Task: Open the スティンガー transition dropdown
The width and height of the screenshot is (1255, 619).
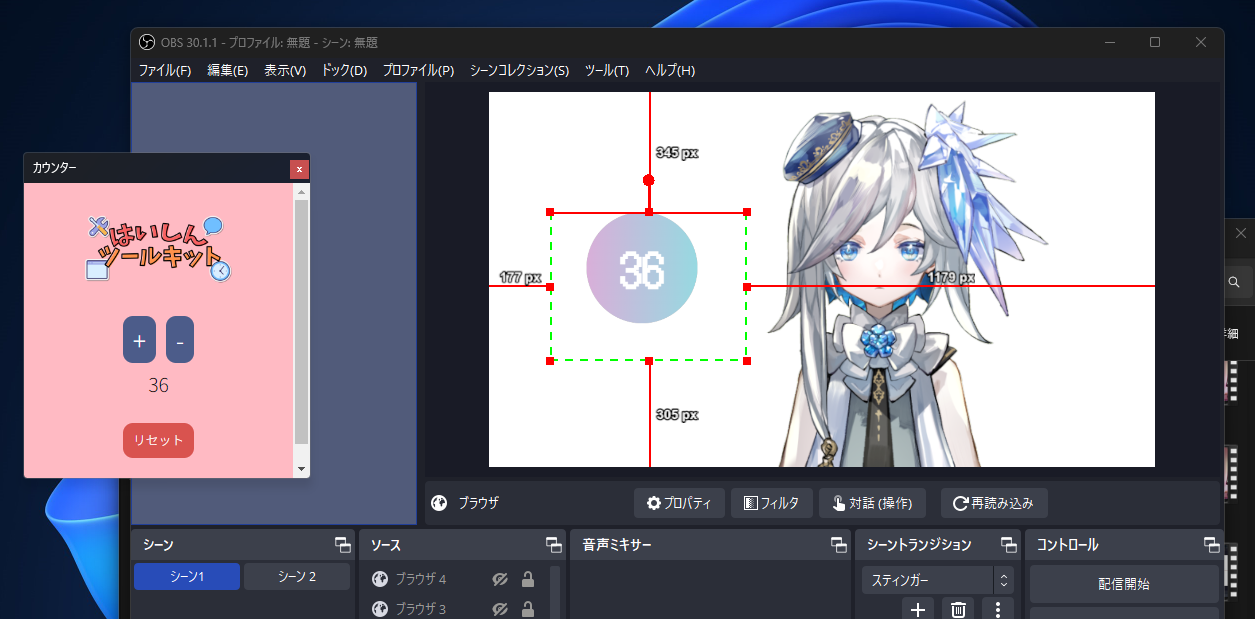Action: [x=930, y=579]
